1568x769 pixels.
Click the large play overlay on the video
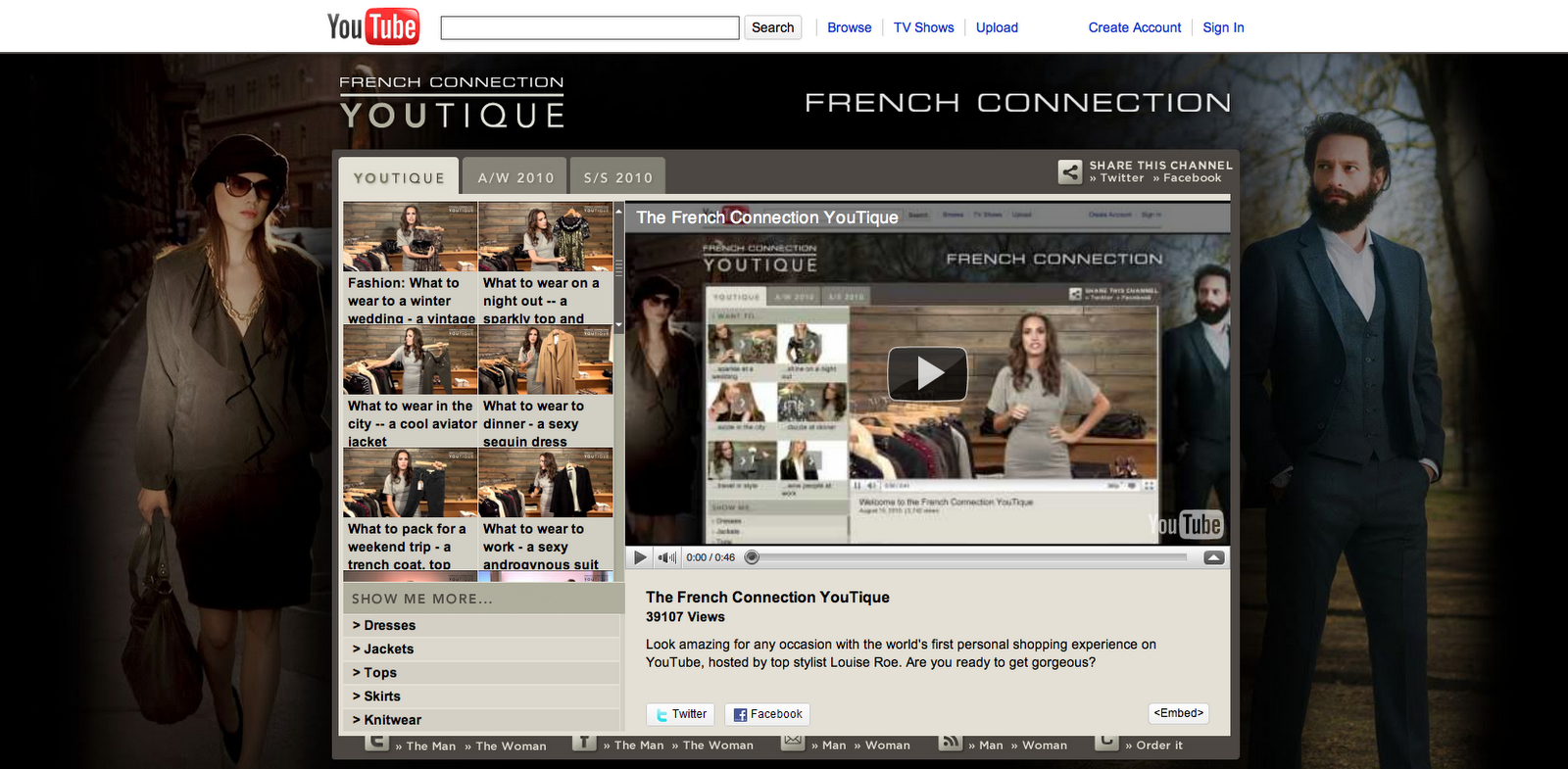point(927,373)
